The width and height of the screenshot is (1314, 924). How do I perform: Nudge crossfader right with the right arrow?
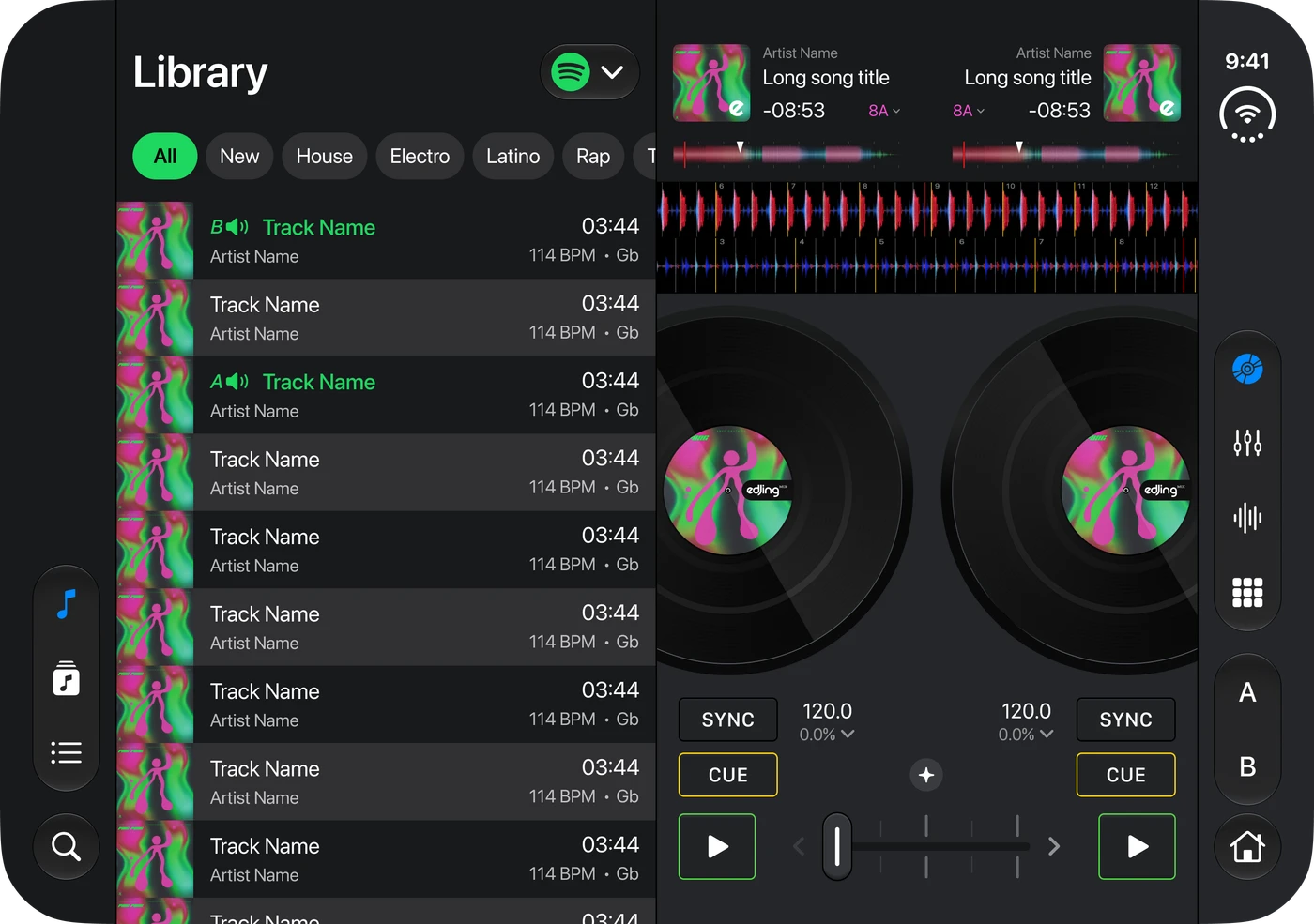click(x=1054, y=847)
